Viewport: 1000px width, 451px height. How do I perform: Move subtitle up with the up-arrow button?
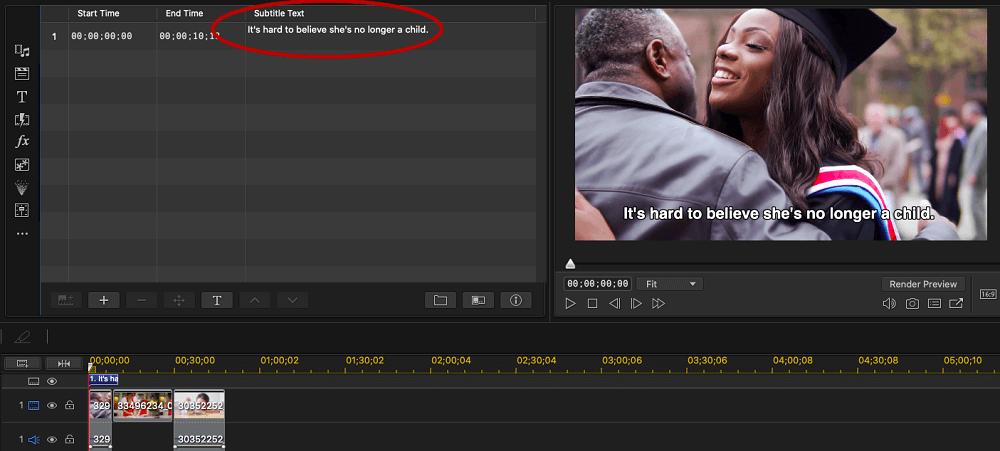point(254,300)
